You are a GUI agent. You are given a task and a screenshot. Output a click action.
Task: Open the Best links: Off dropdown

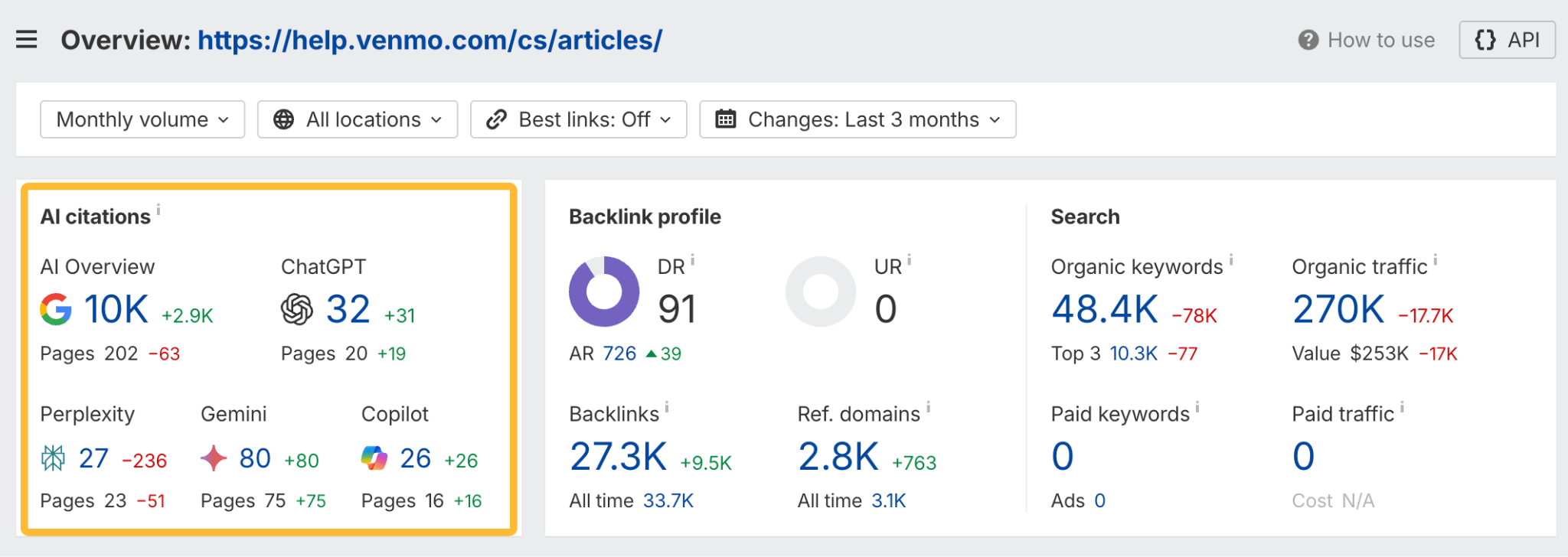coord(579,119)
